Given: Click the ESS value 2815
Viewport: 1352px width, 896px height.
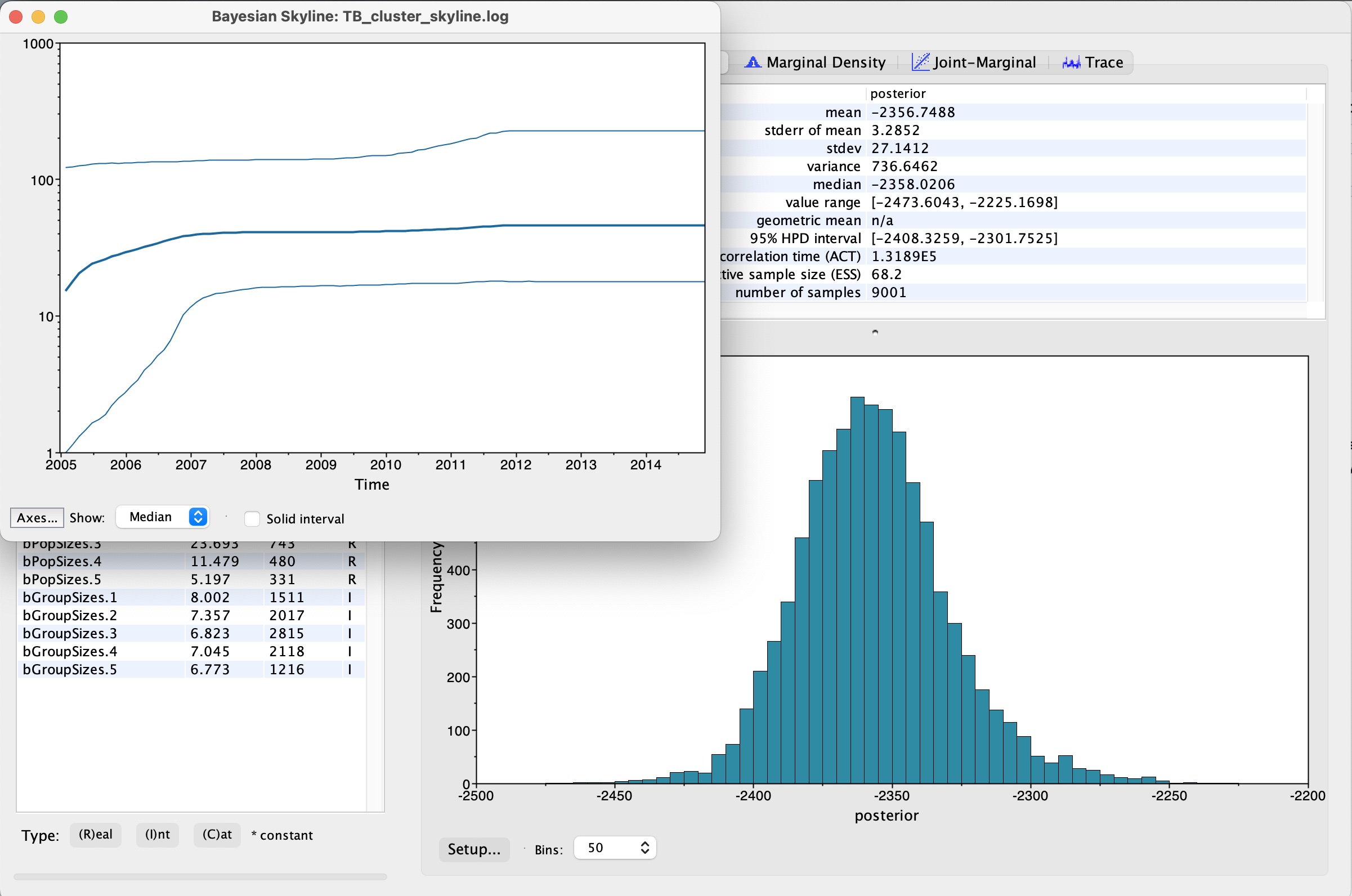Looking at the screenshot, I should tap(287, 633).
